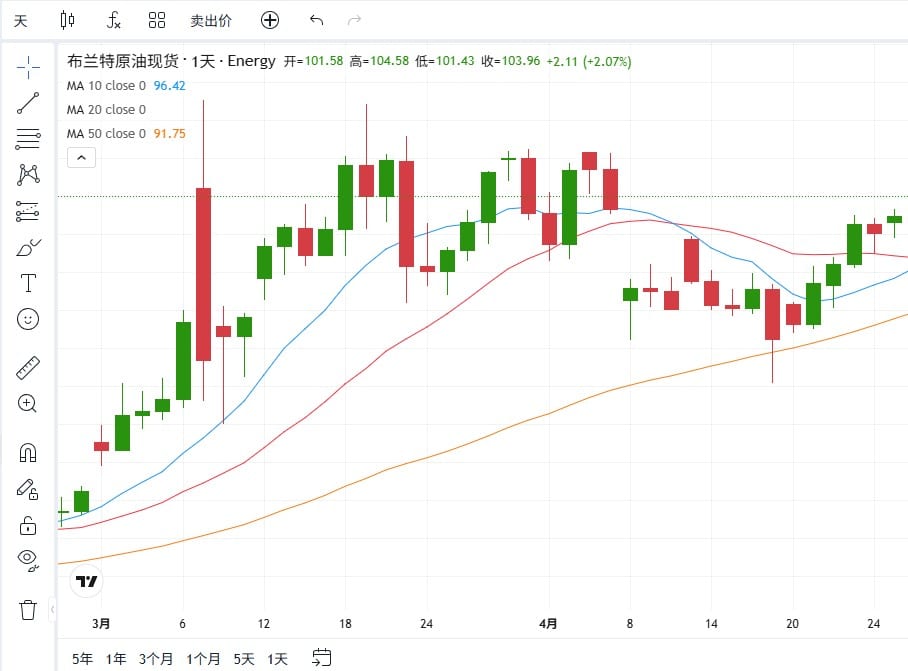The image size is (908, 671).
Task: Open the 天 interval dropdown
Action: (x=20, y=20)
